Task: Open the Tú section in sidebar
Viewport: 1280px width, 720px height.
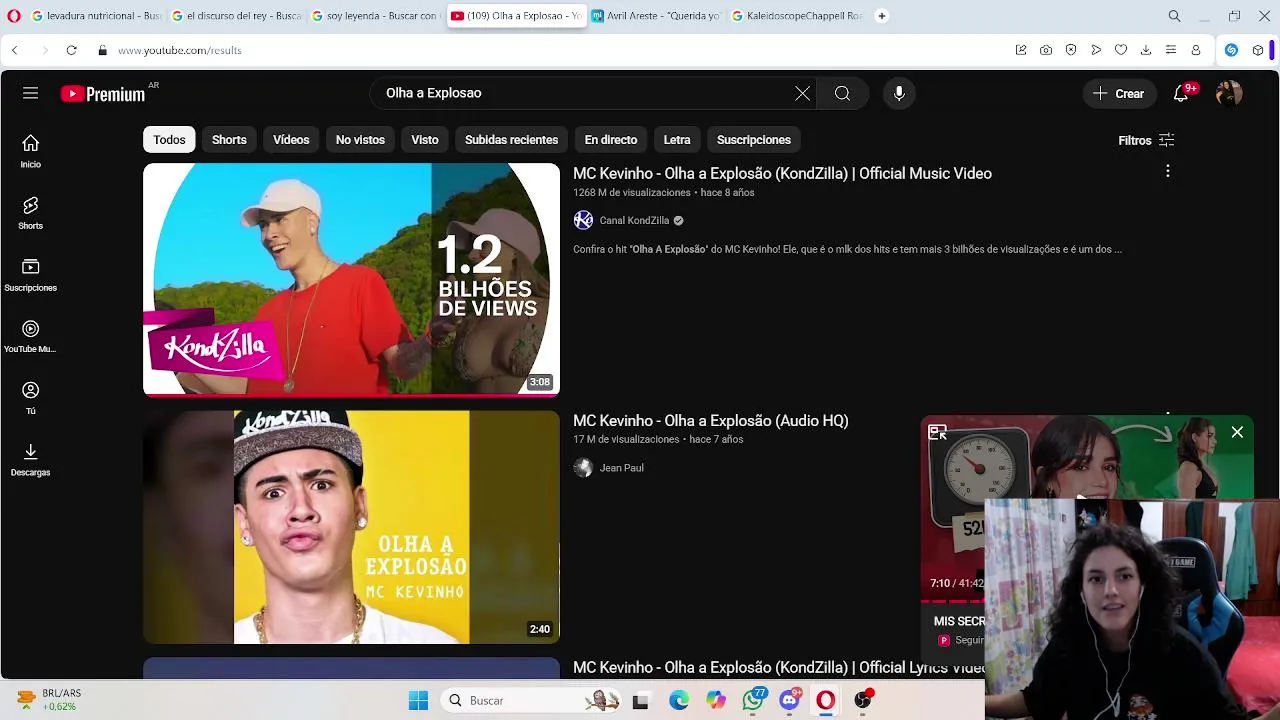Action: tap(30, 398)
